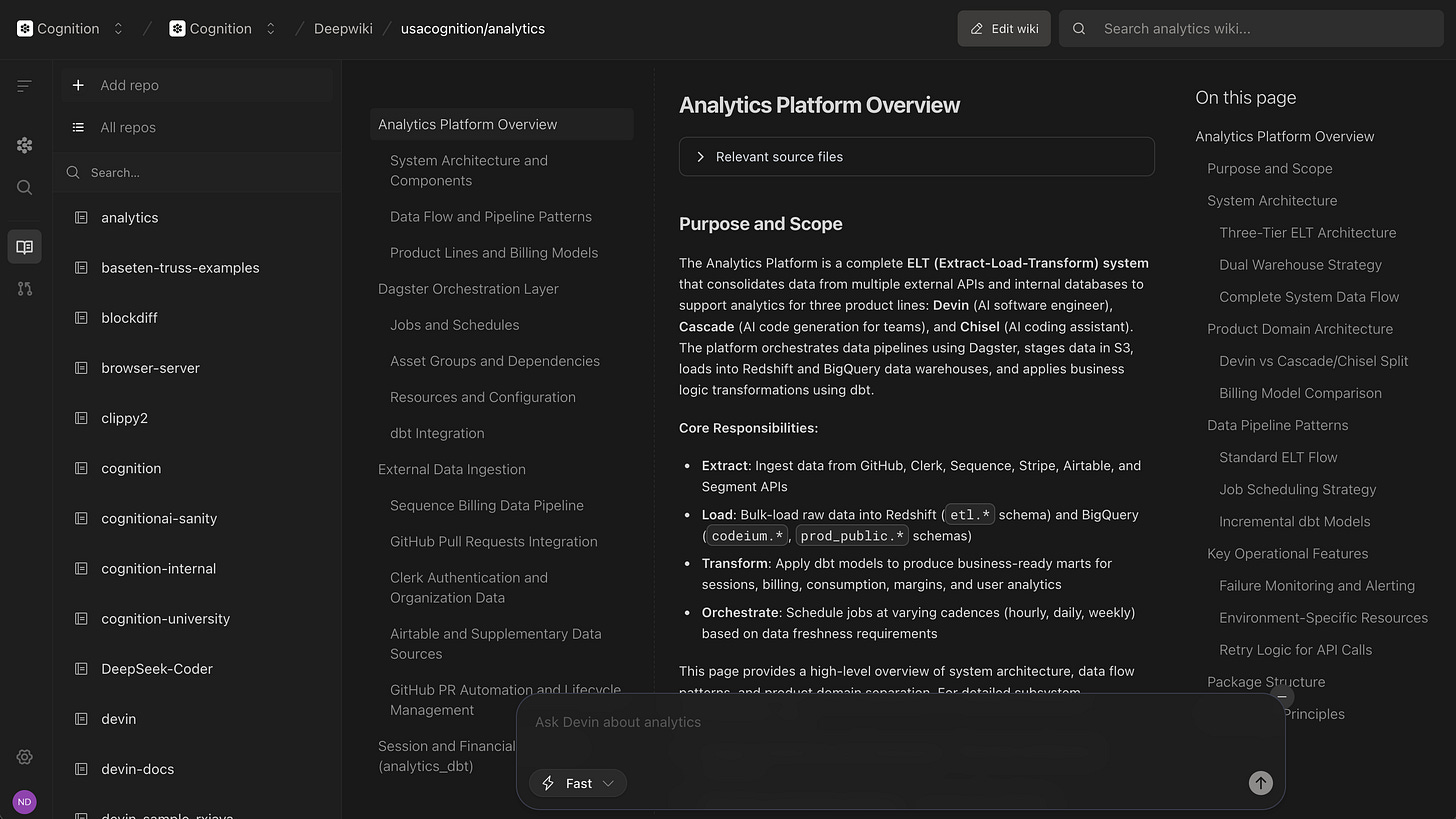Open the Fast mode dropdown

(x=578, y=783)
